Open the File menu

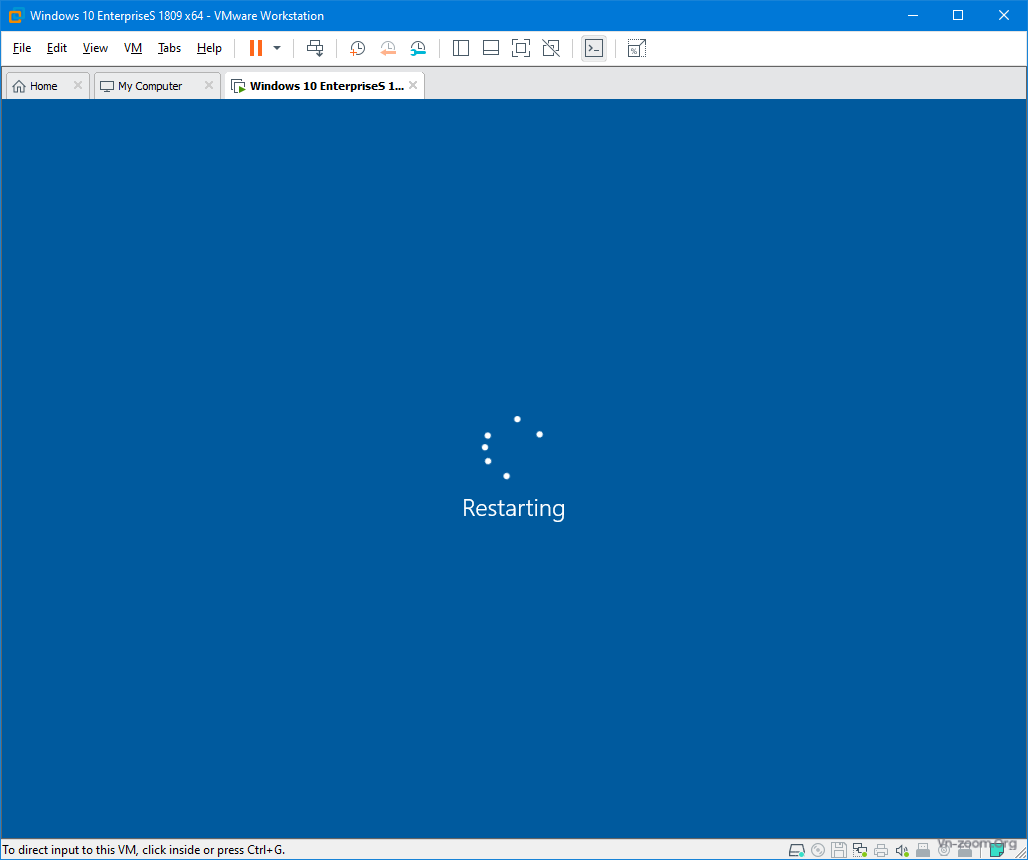(x=22, y=48)
